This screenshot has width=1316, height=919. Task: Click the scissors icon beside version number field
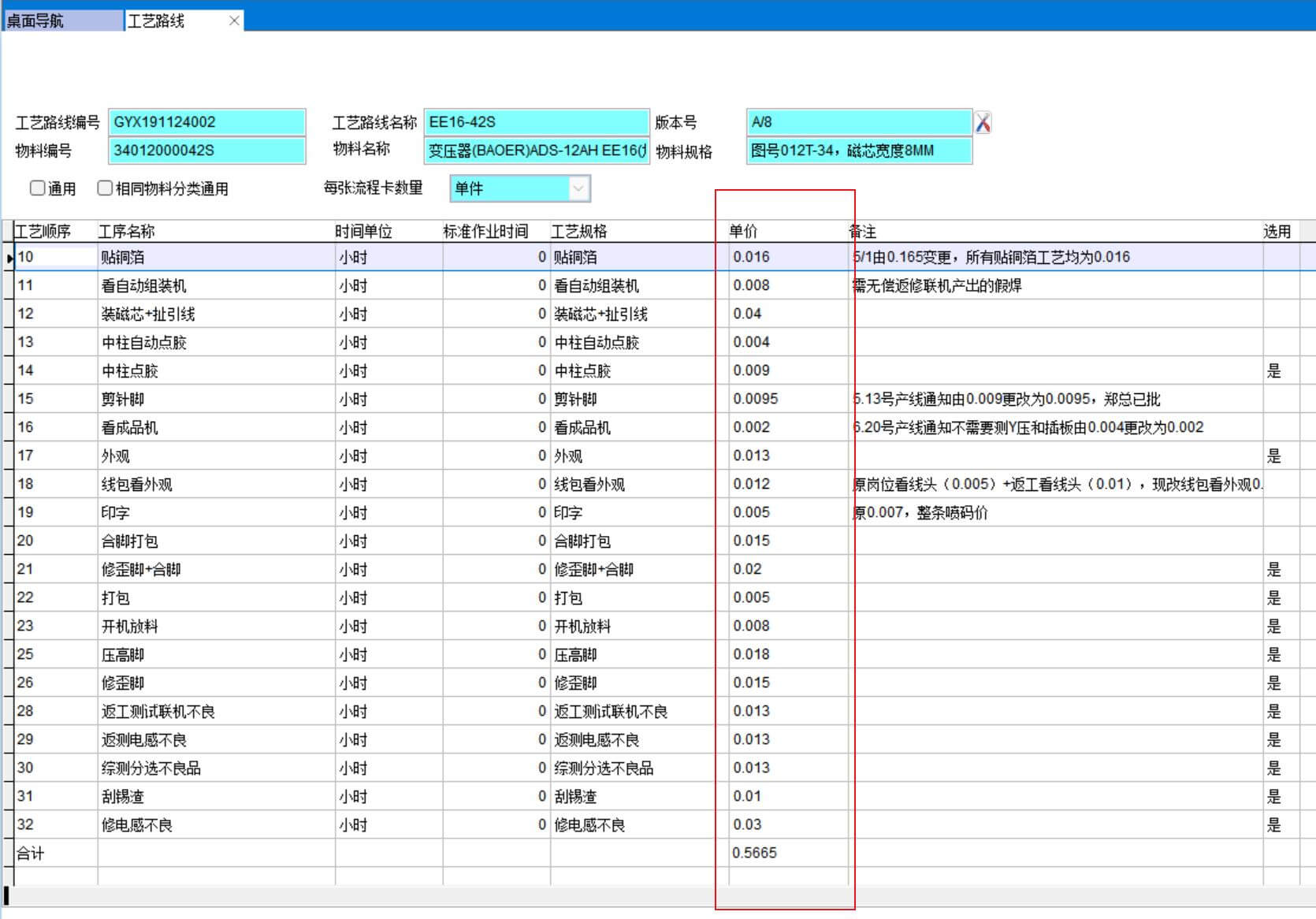[983, 123]
